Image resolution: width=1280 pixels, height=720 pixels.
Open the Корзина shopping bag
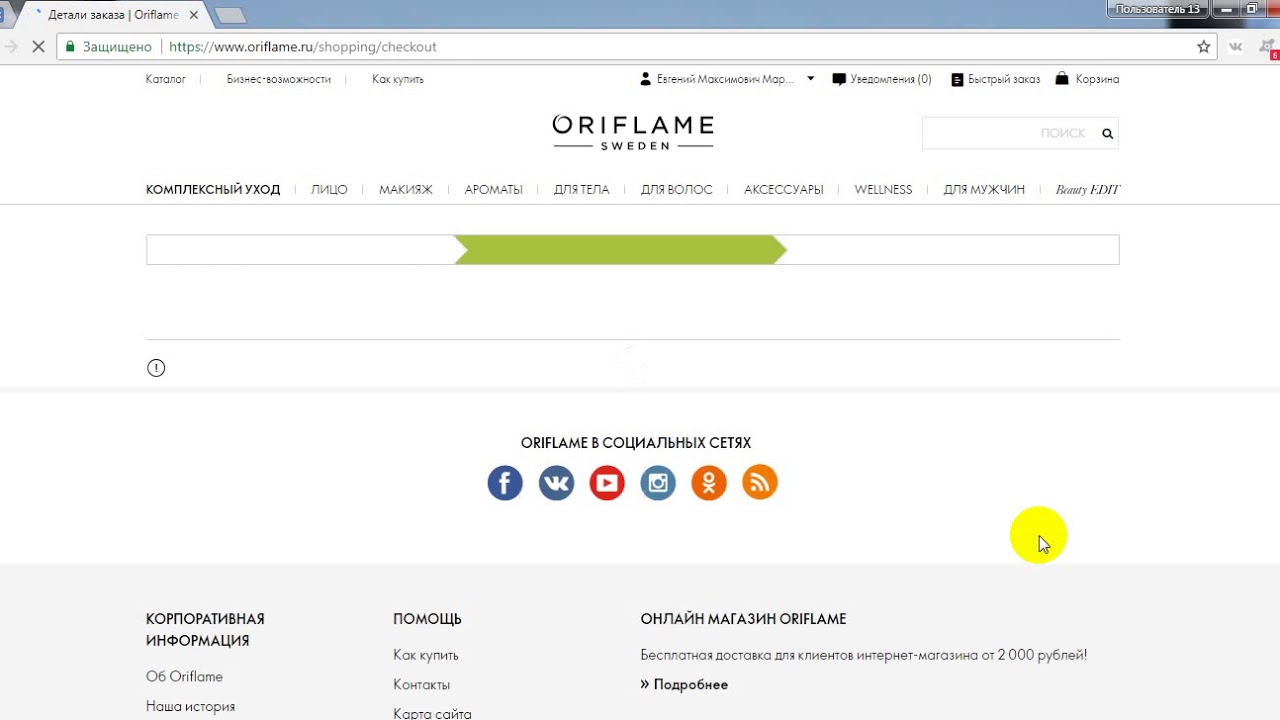click(1087, 79)
